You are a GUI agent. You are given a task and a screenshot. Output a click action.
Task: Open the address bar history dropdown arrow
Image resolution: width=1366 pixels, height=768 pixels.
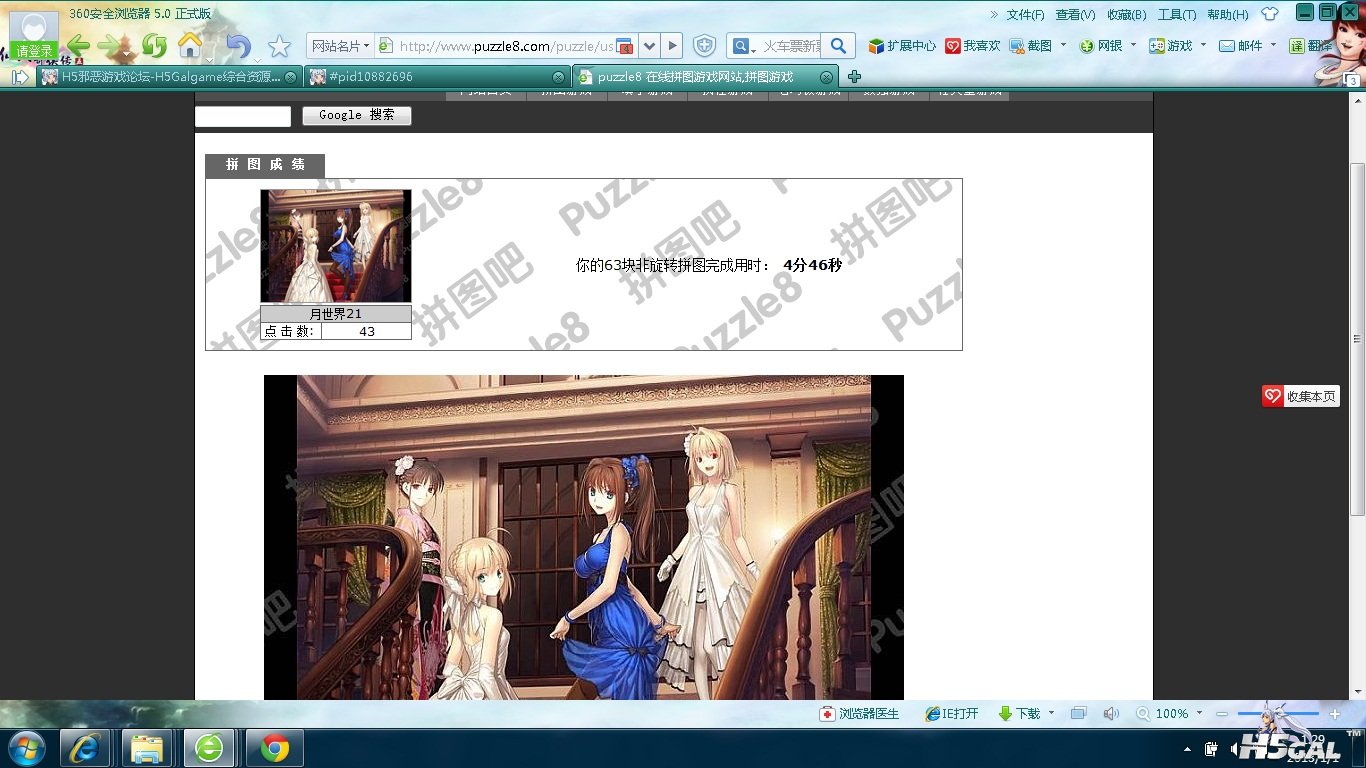tap(648, 46)
